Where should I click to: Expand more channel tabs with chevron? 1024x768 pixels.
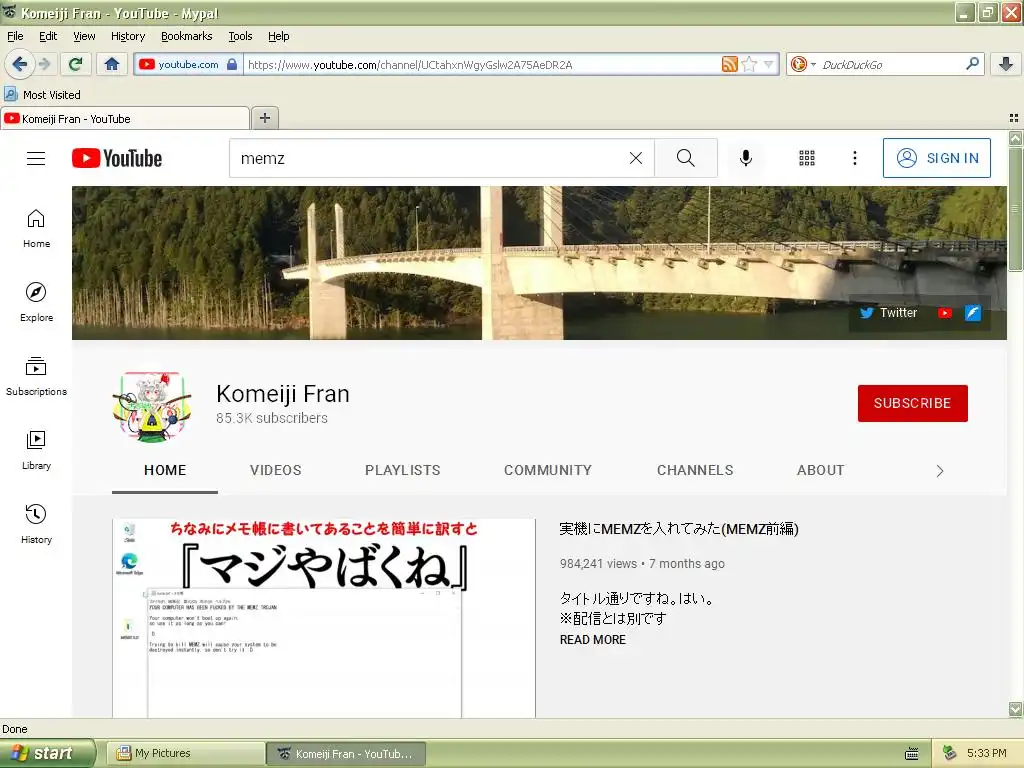(940, 471)
